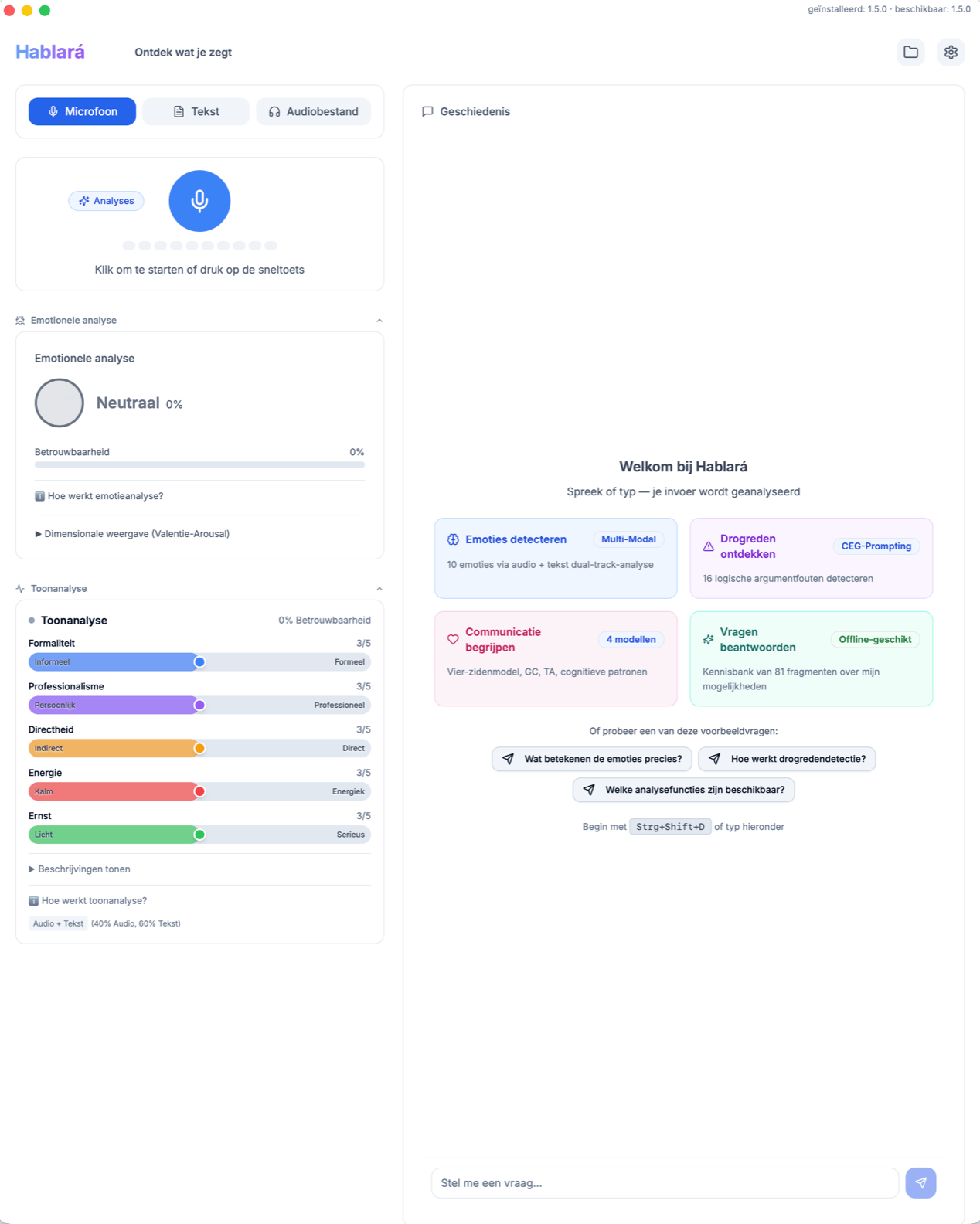980x1224 pixels.
Task: Click the blue microphone recording button
Action: 199,201
